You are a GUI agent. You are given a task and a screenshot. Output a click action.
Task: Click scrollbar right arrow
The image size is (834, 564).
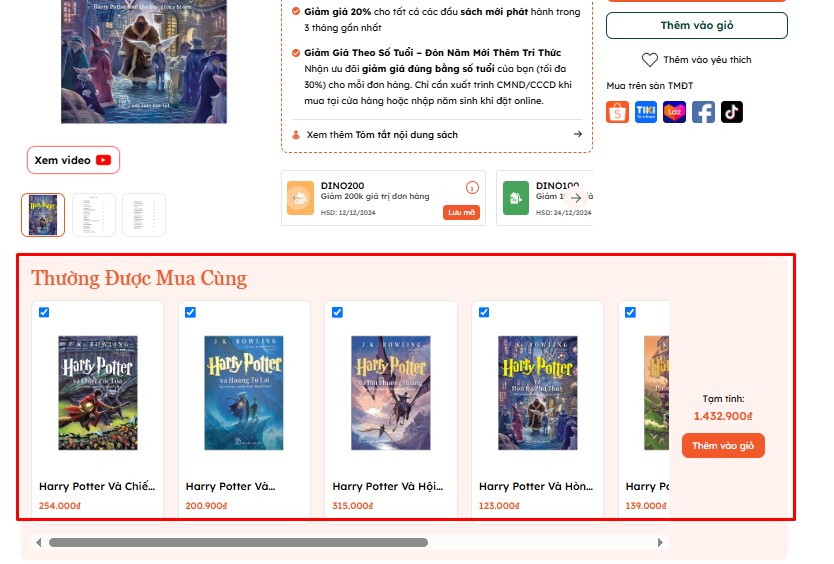[x=660, y=543]
